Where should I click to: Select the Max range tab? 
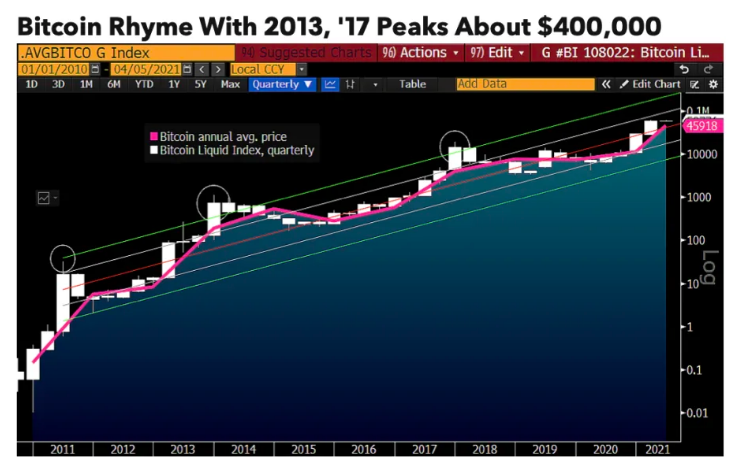tap(230, 84)
